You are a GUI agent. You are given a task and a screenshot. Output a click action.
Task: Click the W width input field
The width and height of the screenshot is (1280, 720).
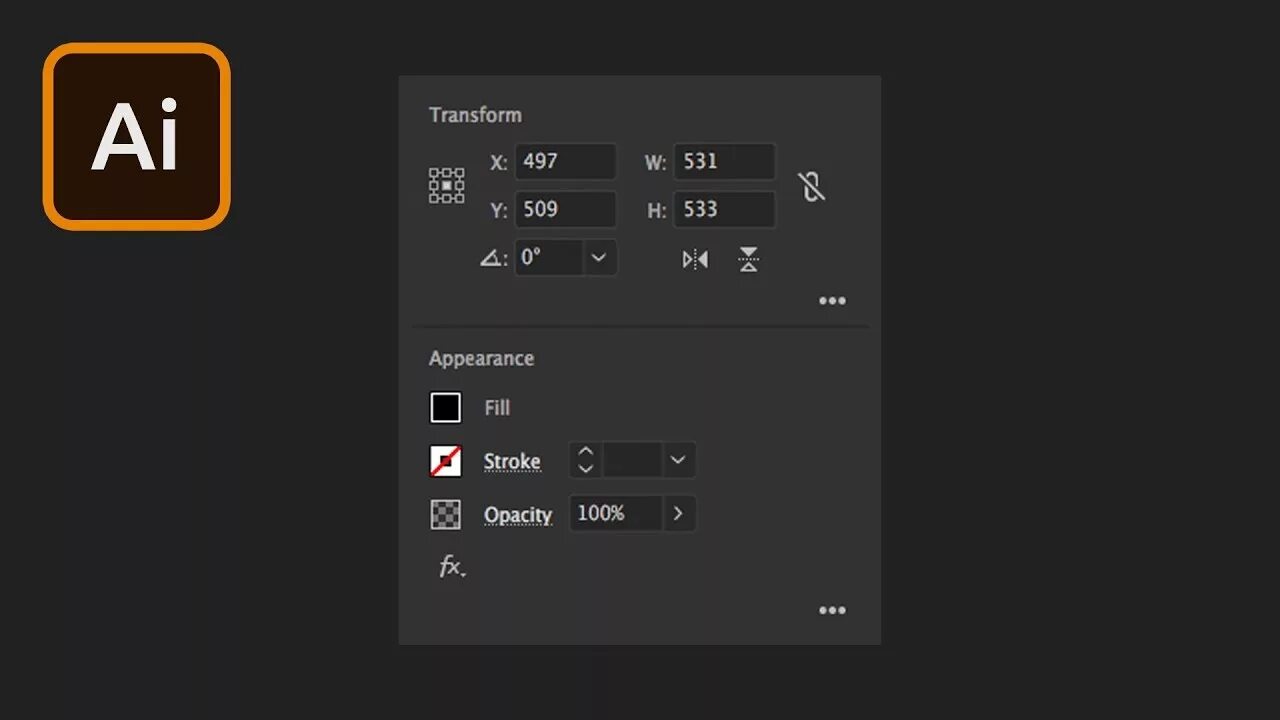724,162
